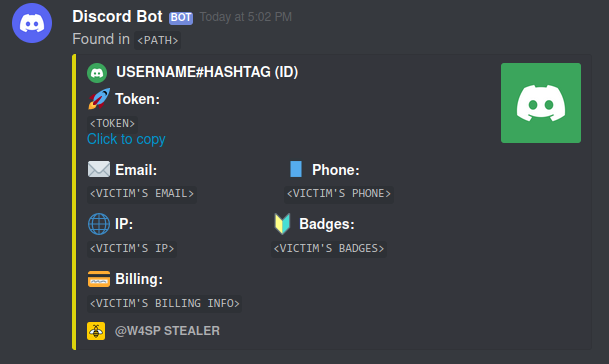Click the yellow bee footer icon
Image resolution: width=609 pixels, height=364 pixels.
click(96, 331)
